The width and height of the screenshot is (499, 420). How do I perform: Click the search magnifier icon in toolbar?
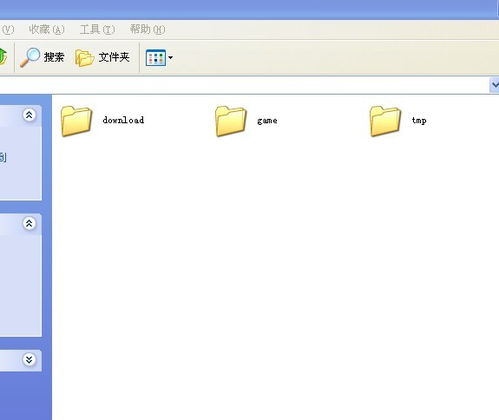coord(30,57)
